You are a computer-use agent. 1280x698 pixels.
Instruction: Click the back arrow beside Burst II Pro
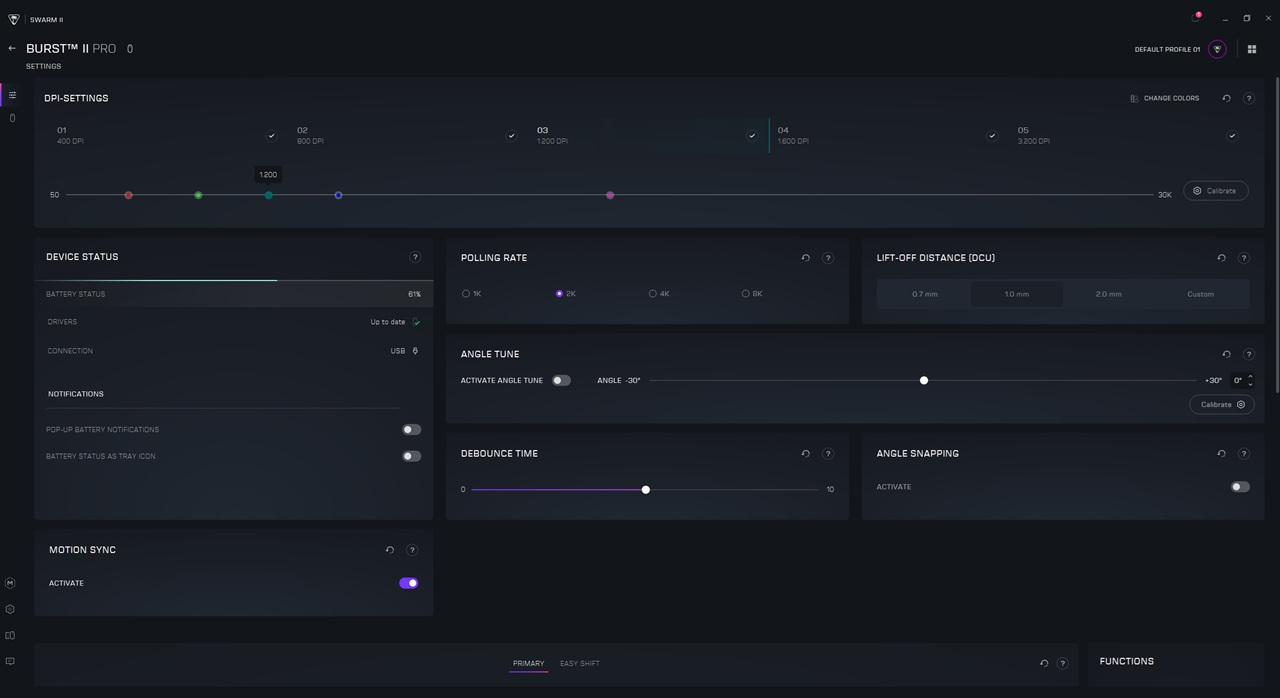12,48
